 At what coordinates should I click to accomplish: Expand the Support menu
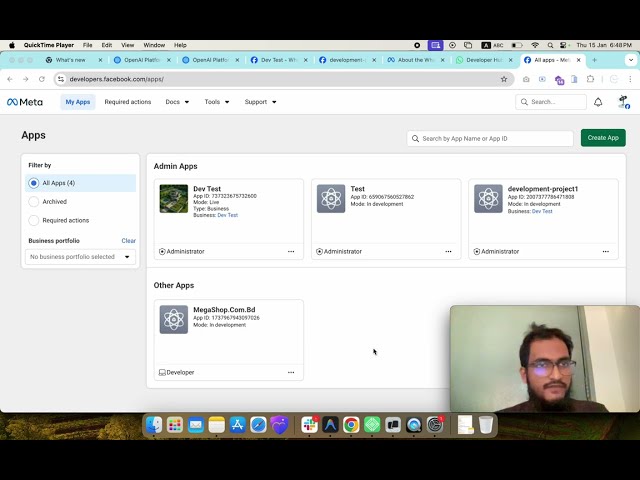[260, 102]
